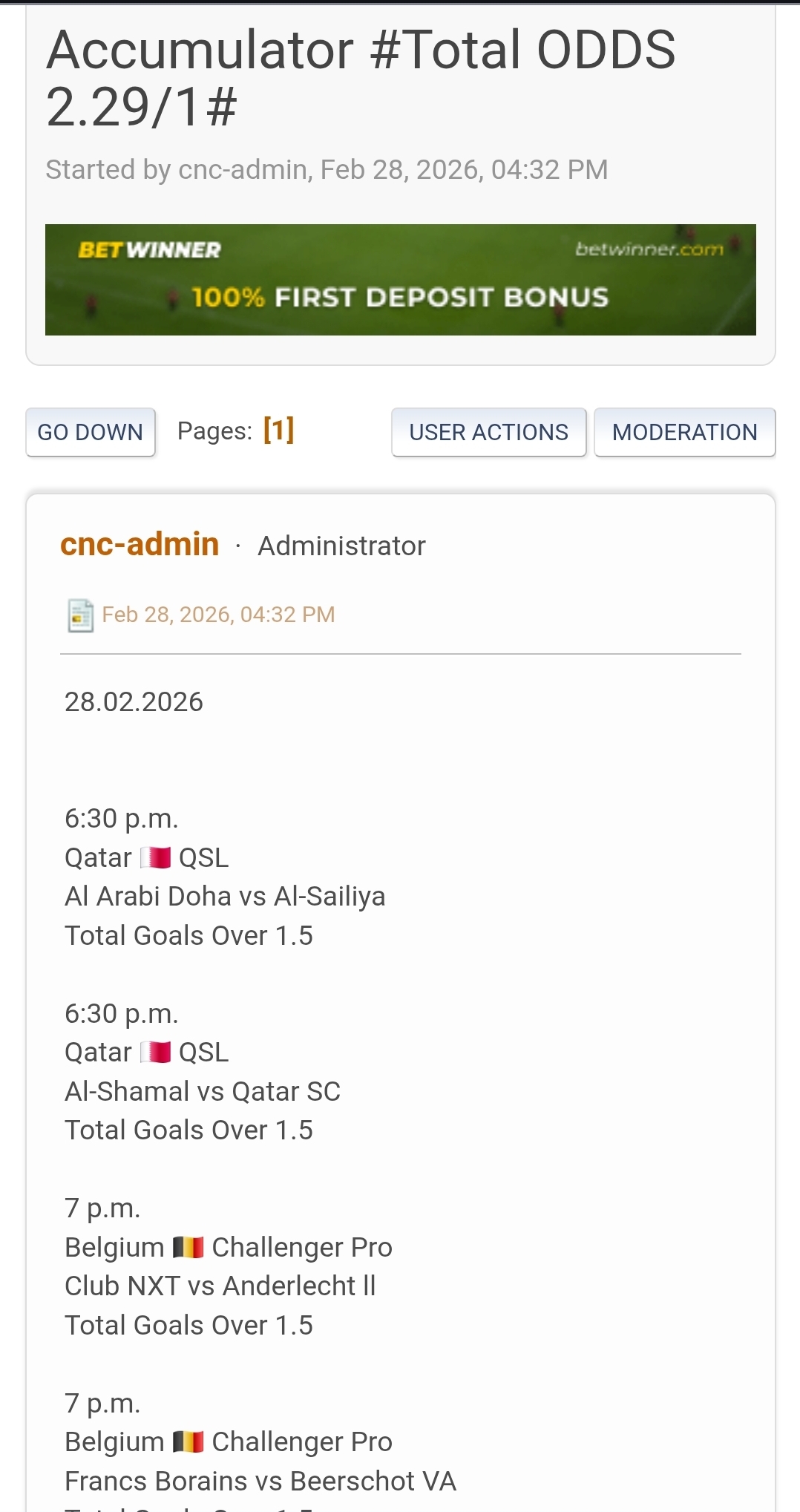Click the Belgium flag above Club NXT match
Screen dimensions: 800x1512
click(188, 1247)
